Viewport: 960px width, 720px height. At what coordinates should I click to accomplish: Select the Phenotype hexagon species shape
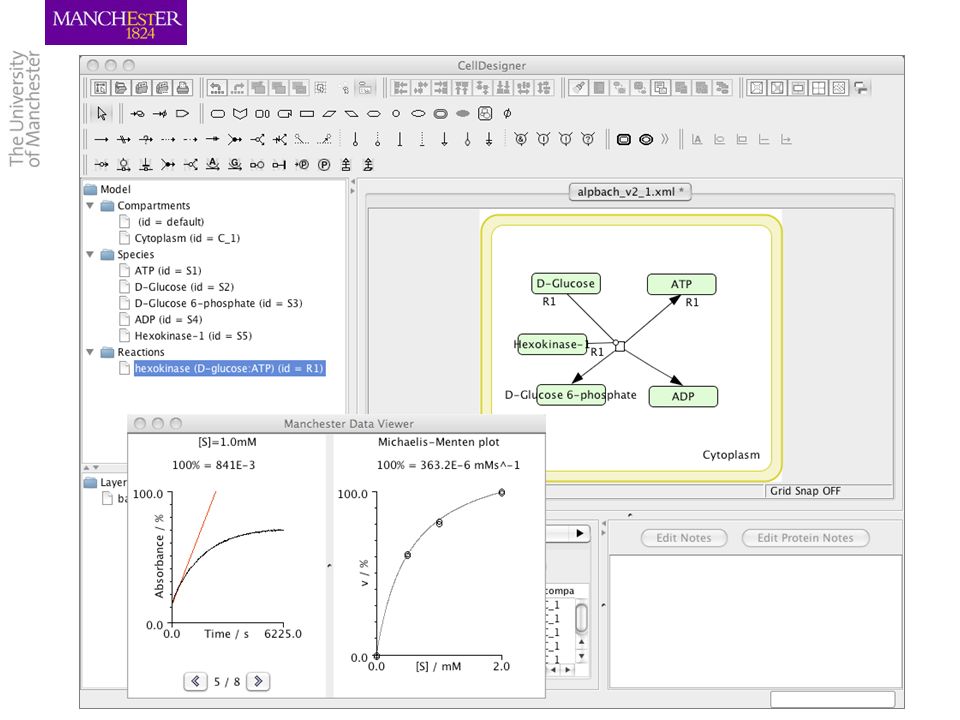pos(373,114)
